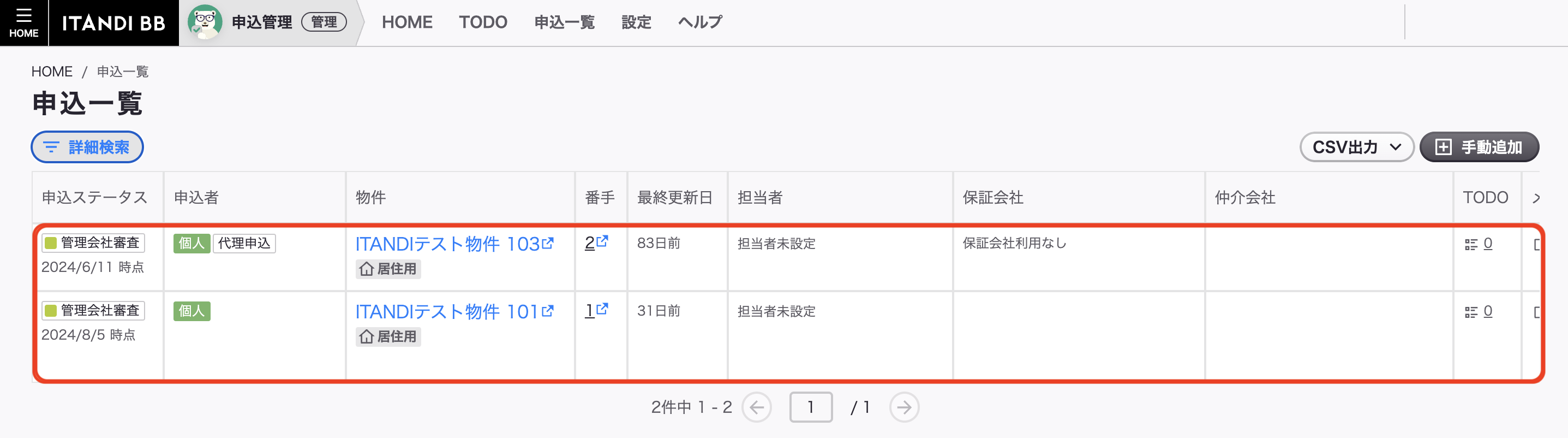Click HOME in the breadcrumb
Viewport: 1568px width, 438px height.
coord(52,72)
